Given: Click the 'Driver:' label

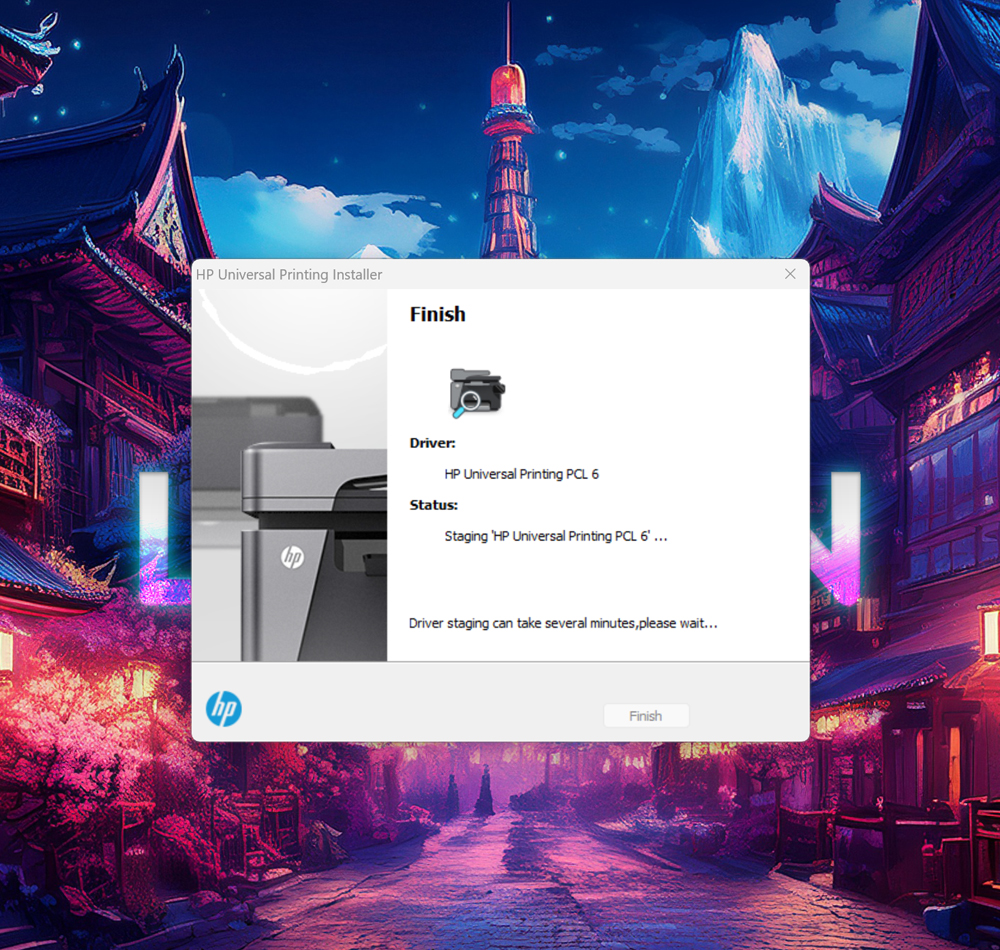Looking at the screenshot, I should point(432,443).
